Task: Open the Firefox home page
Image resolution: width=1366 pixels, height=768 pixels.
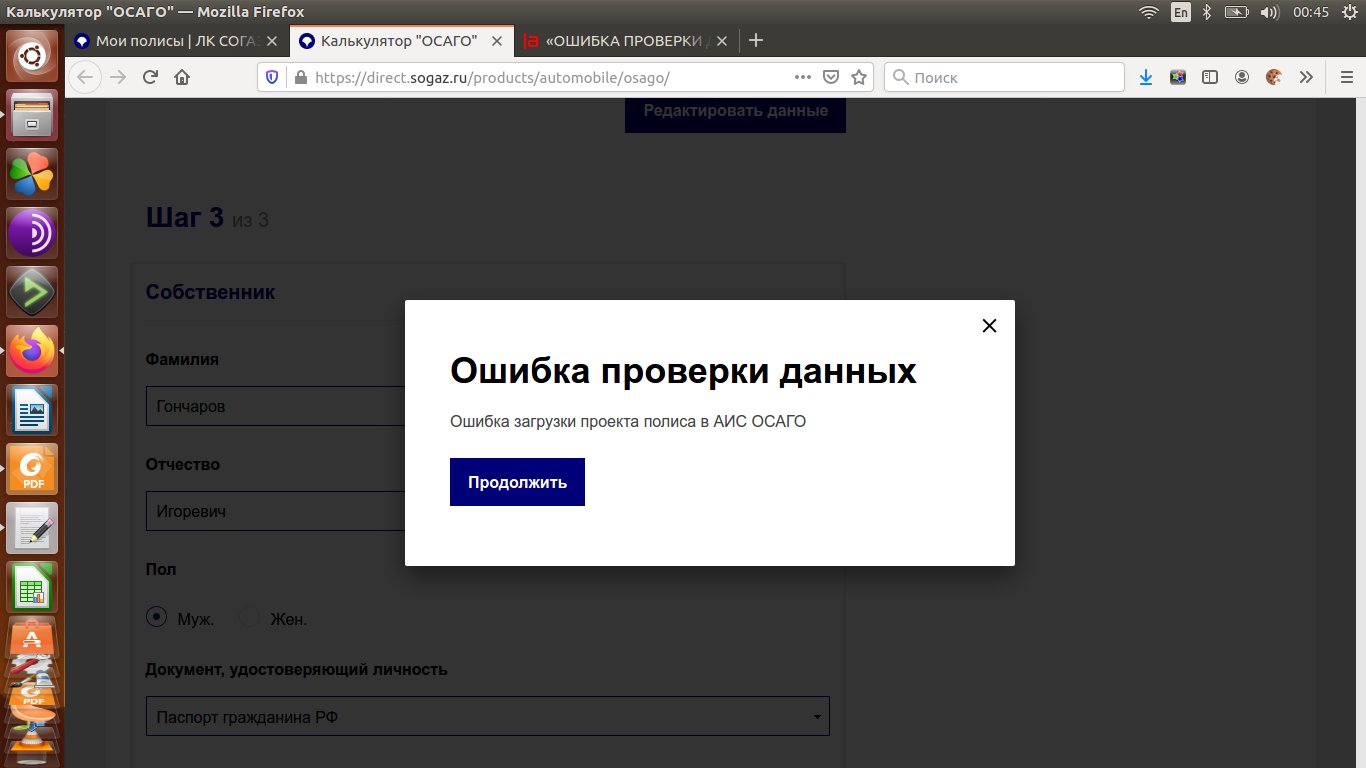Action: click(182, 77)
